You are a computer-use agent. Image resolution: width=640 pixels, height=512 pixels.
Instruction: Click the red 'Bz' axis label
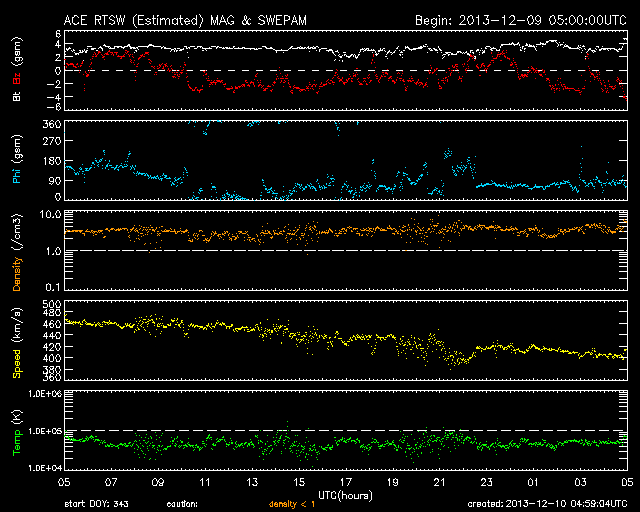click(x=17, y=78)
